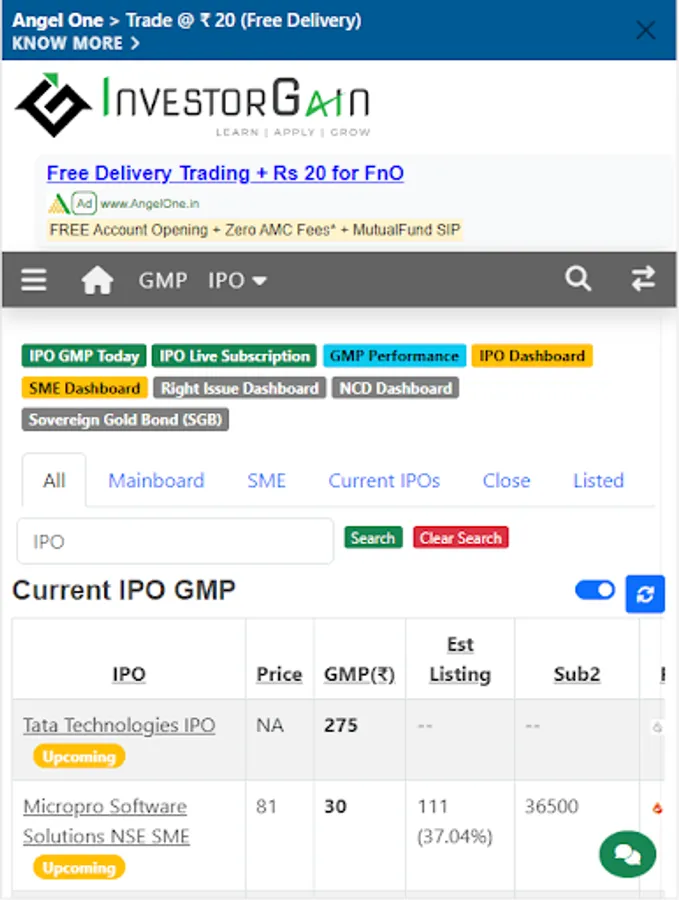
Task: Sort table by IPO column header
Action: (x=129, y=674)
